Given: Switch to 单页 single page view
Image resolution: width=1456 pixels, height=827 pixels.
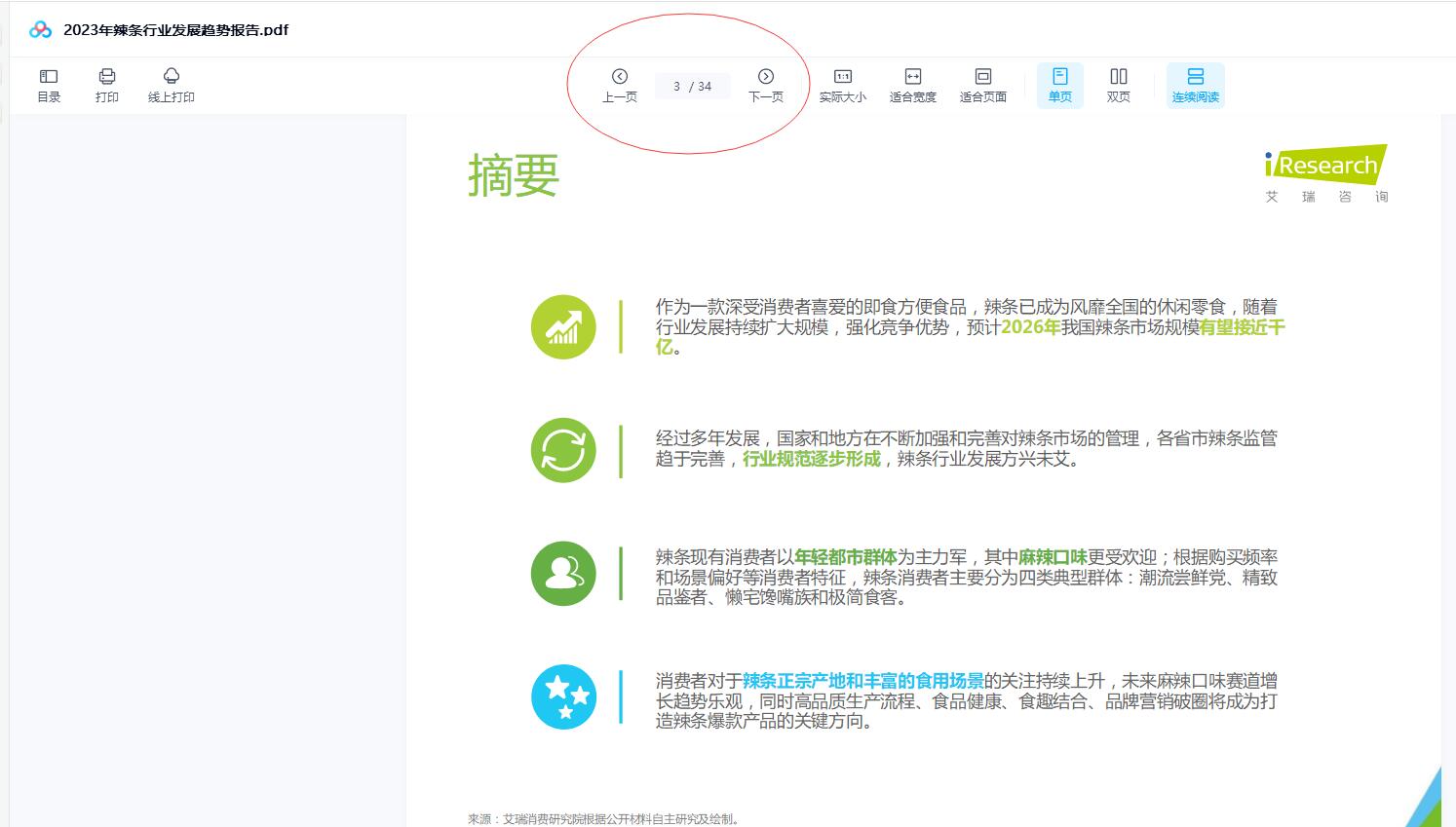Looking at the screenshot, I should [1060, 85].
